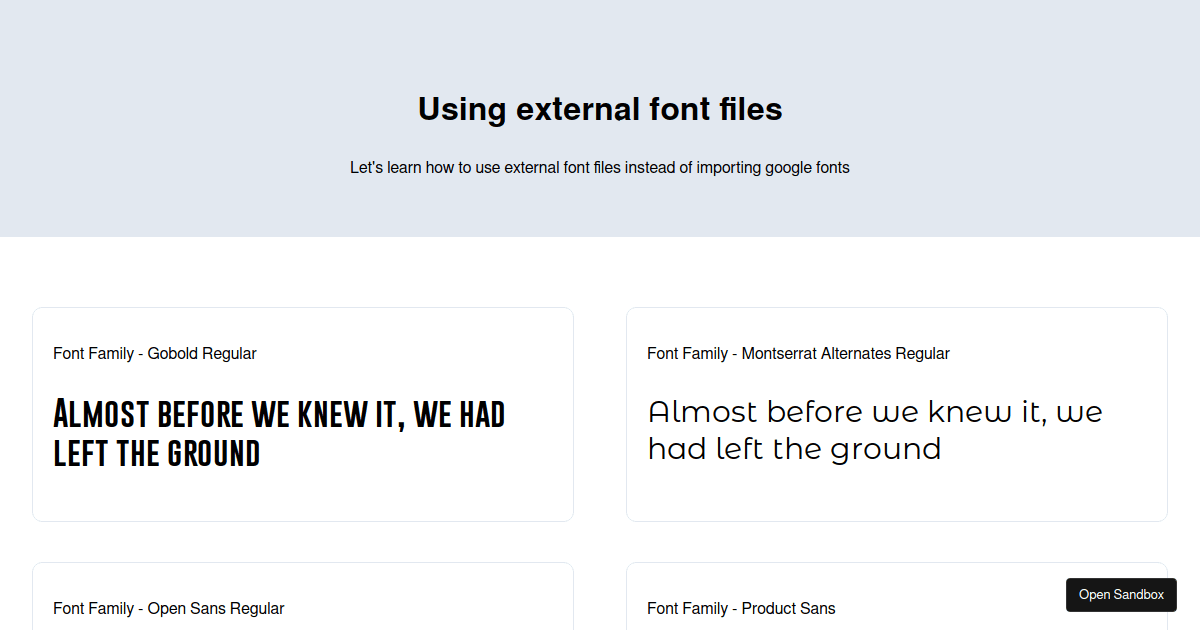Select the "Font Family - Montserrat Alternates Regular" label
The height and width of the screenshot is (630, 1200).
[798, 354]
